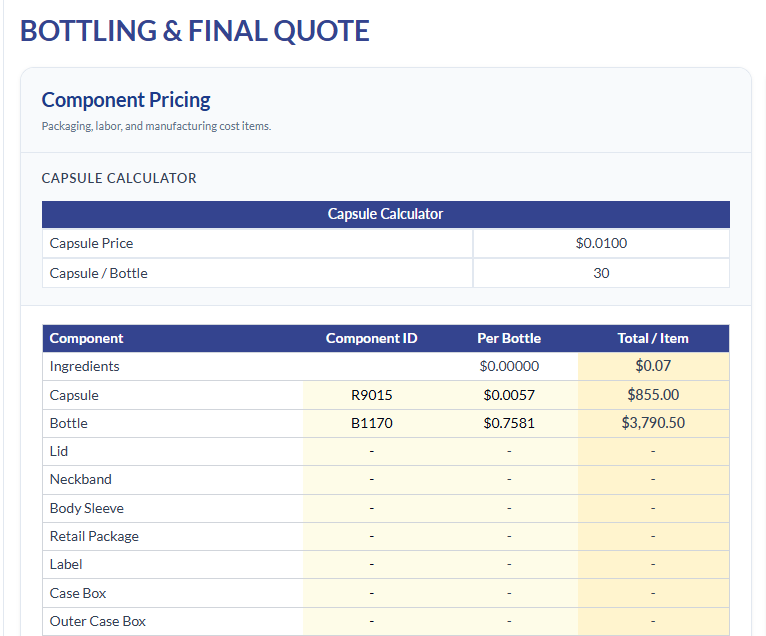Select the Capsule component ID R9015 cell
This screenshot has height=636, width=766.
coord(372,395)
